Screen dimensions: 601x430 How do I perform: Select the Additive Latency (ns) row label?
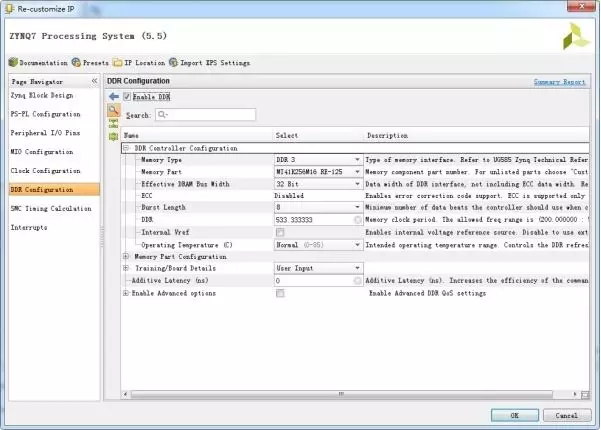[x=170, y=281]
